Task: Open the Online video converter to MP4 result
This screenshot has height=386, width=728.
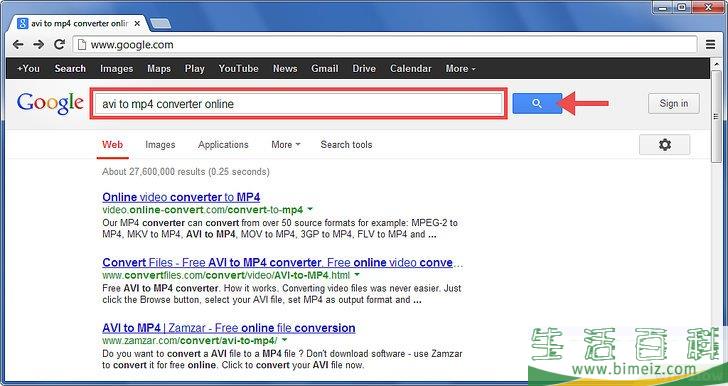Action: point(181,197)
